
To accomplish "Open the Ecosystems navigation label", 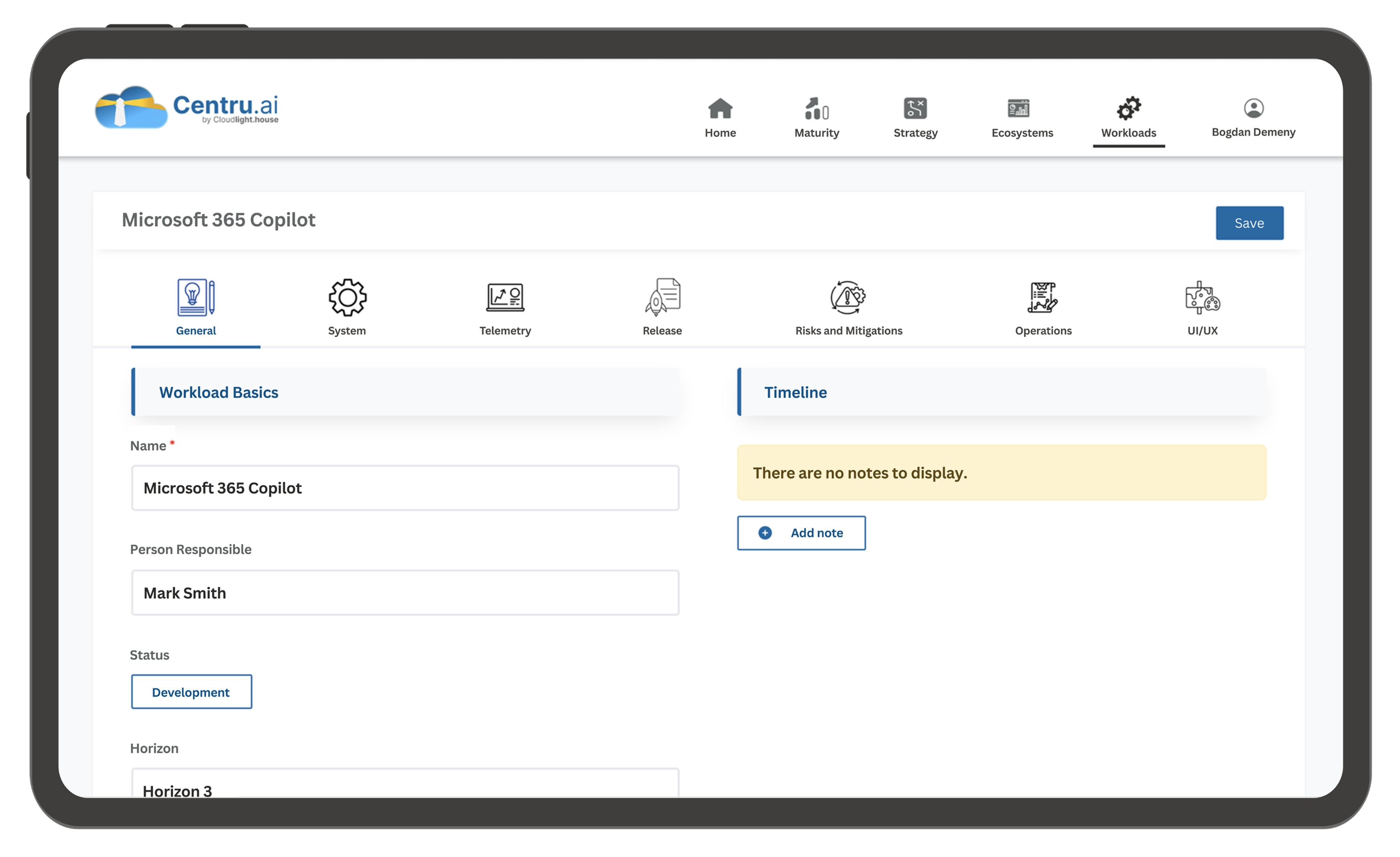I will (1022, 133).
